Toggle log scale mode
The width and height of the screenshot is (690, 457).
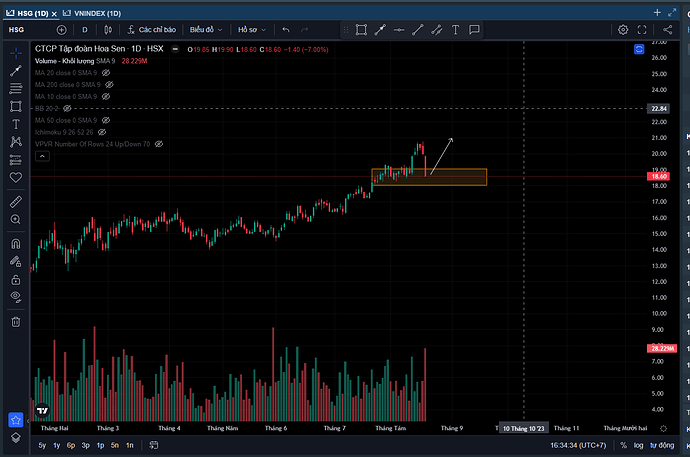[x=639, y=445]
